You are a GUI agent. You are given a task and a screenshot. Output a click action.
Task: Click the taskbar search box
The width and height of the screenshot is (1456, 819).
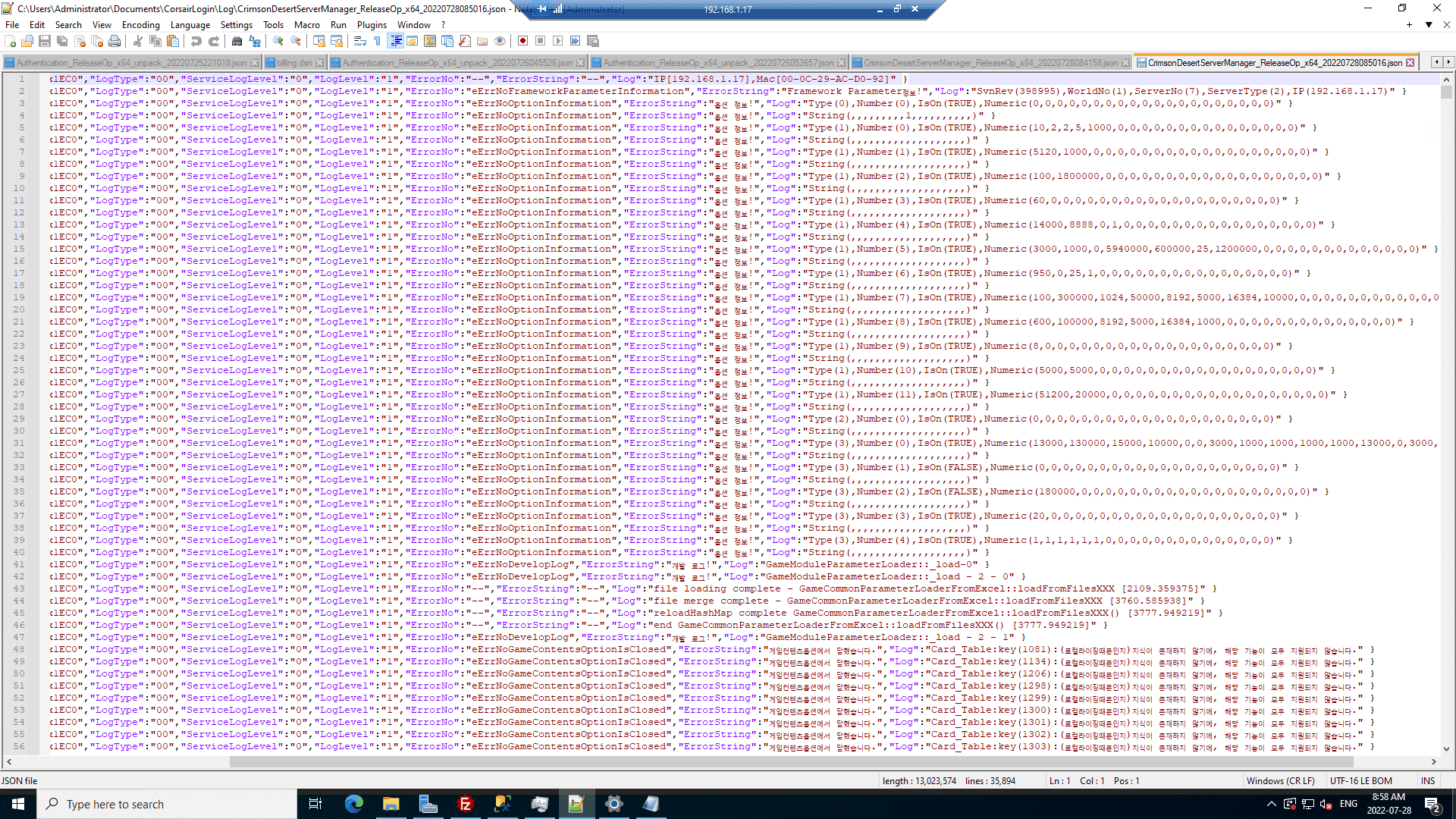167,804
